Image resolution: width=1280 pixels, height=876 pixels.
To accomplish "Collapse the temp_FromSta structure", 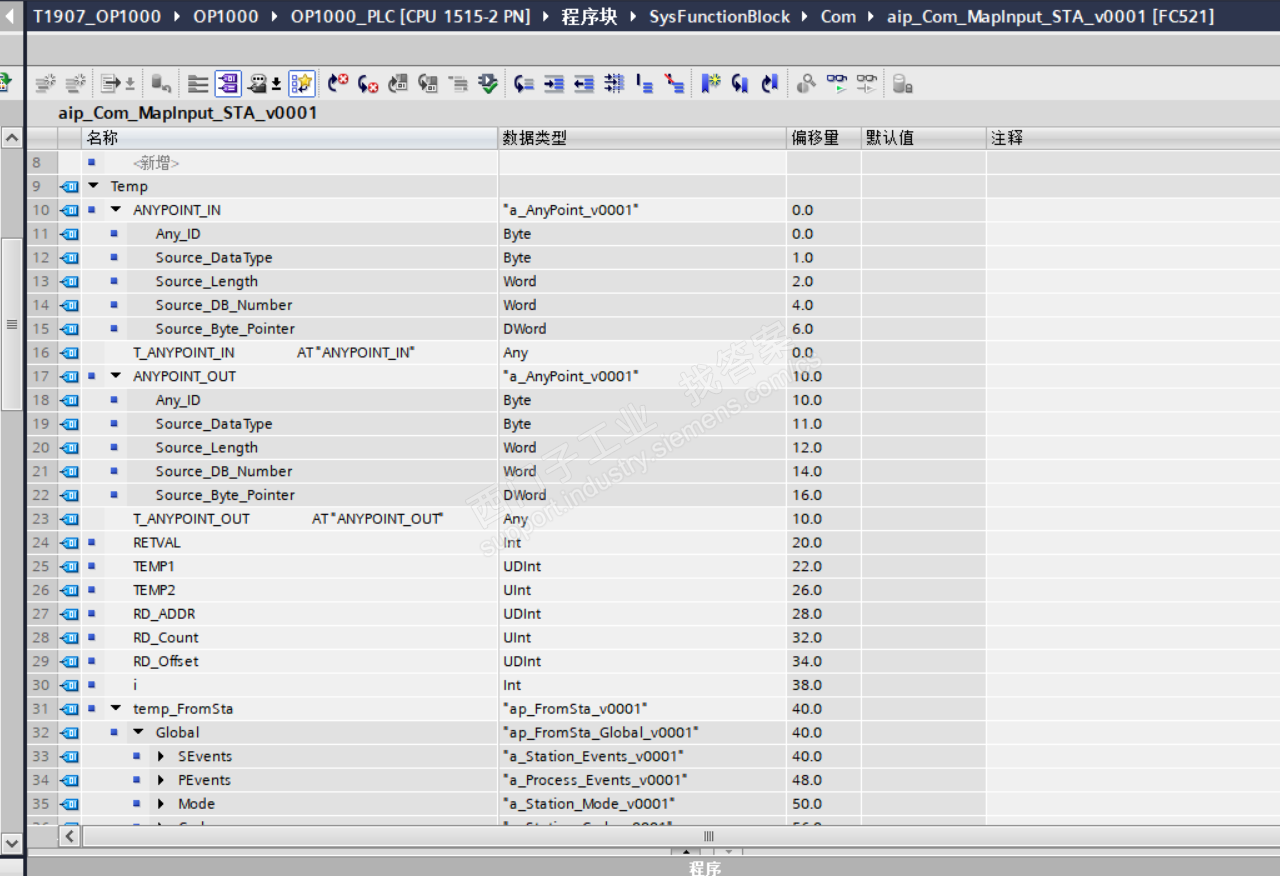I will coord(116,709).
